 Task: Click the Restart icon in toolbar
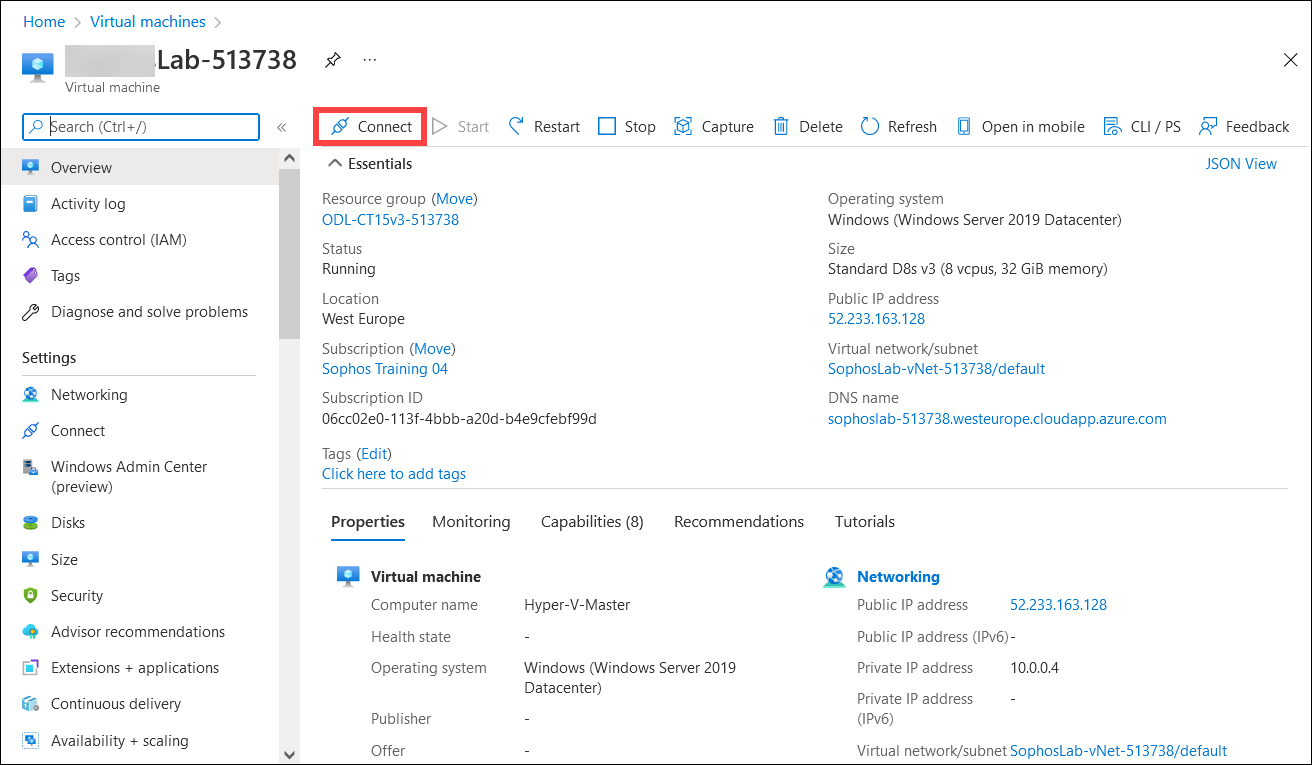(x=516, y=127)
